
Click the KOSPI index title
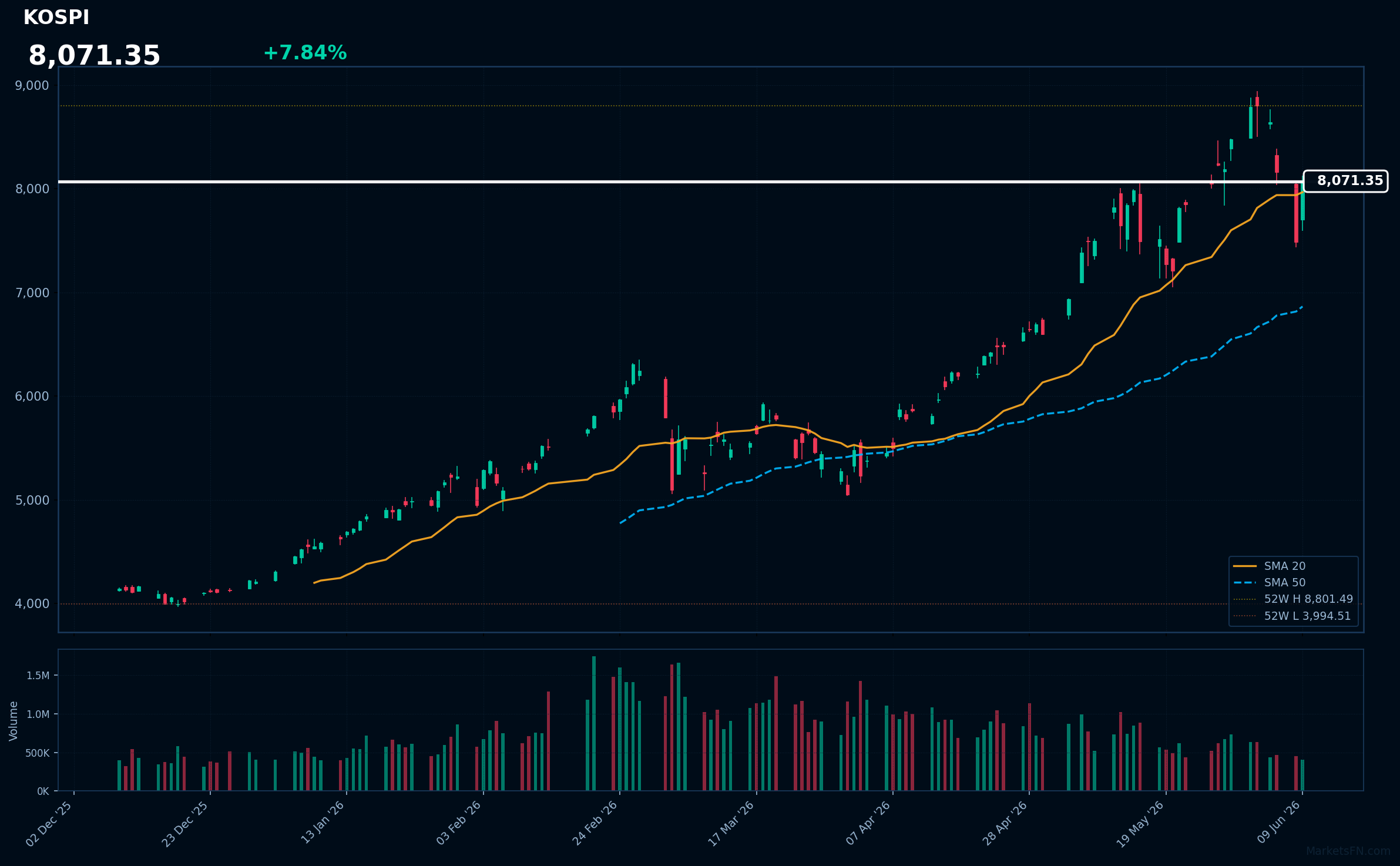[56, 18]
